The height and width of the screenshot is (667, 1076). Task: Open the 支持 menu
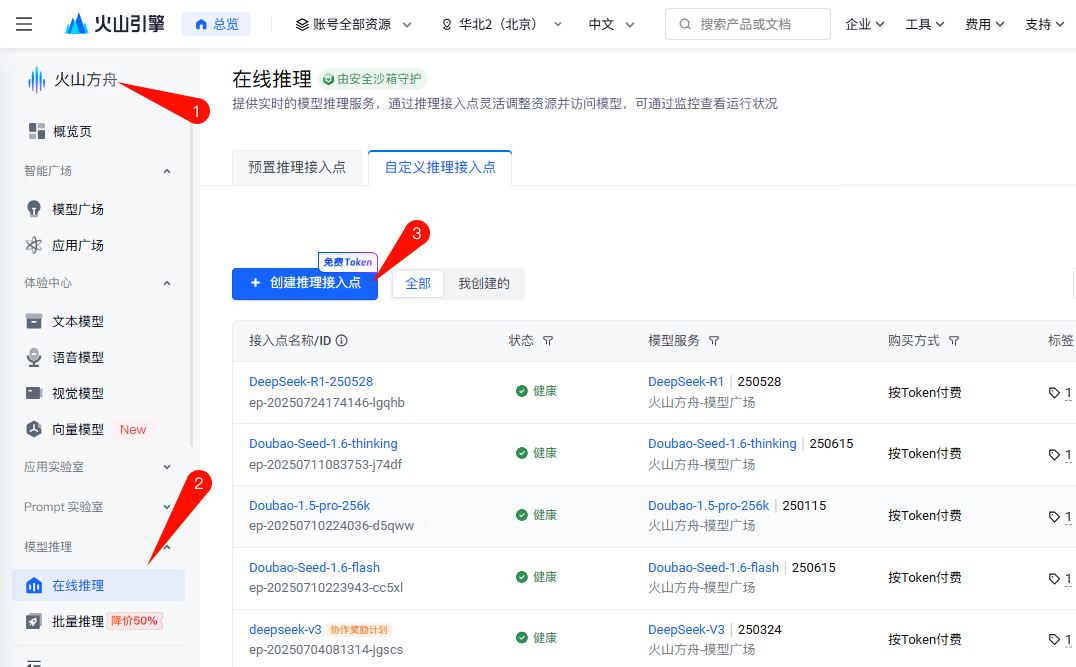(1044, 24)
